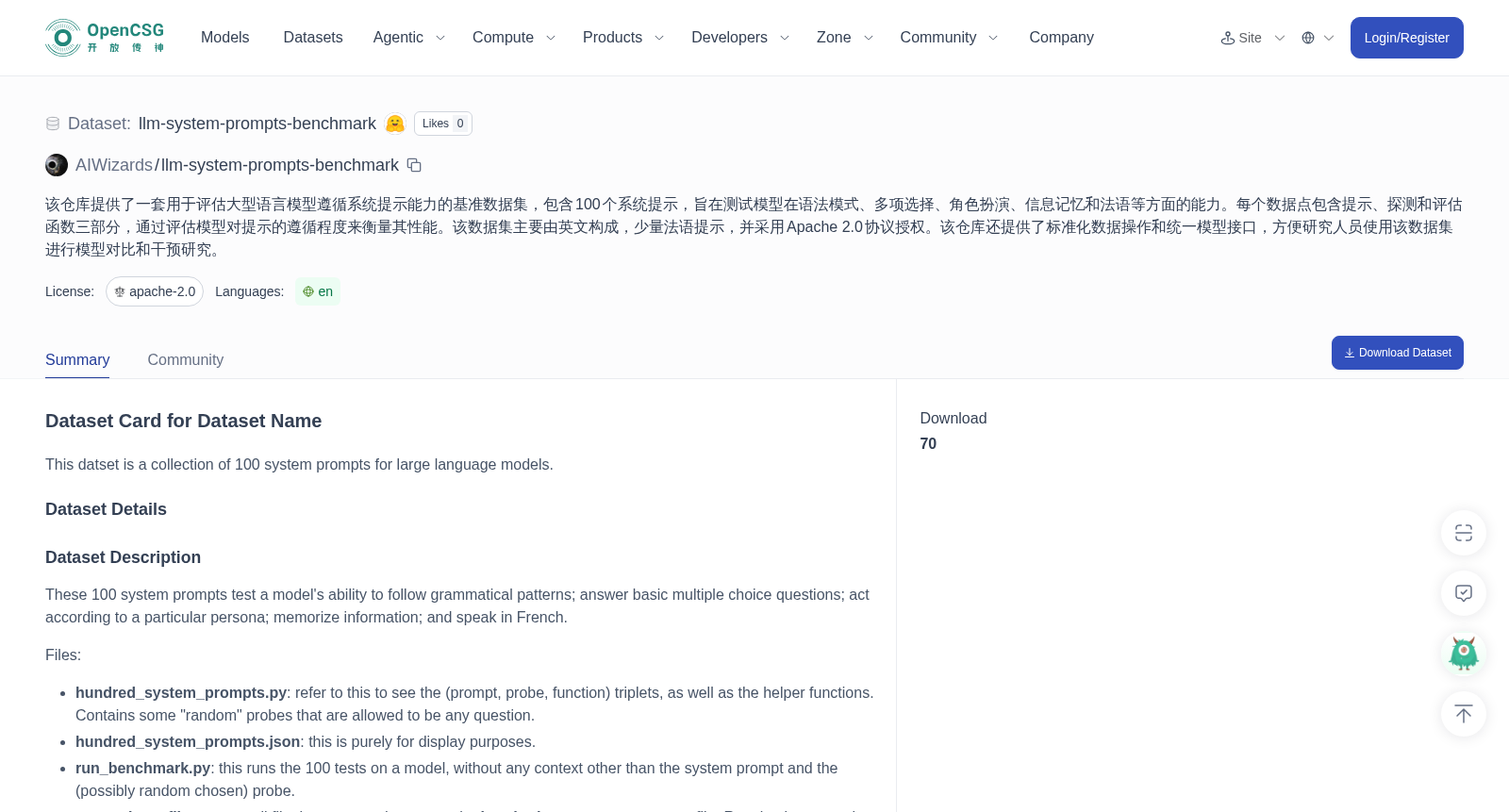Viewport: 1509px width, 812px height.
Task: Click the hugging face emoji icon
Action: pyautogui.click(x=395, y=124)
